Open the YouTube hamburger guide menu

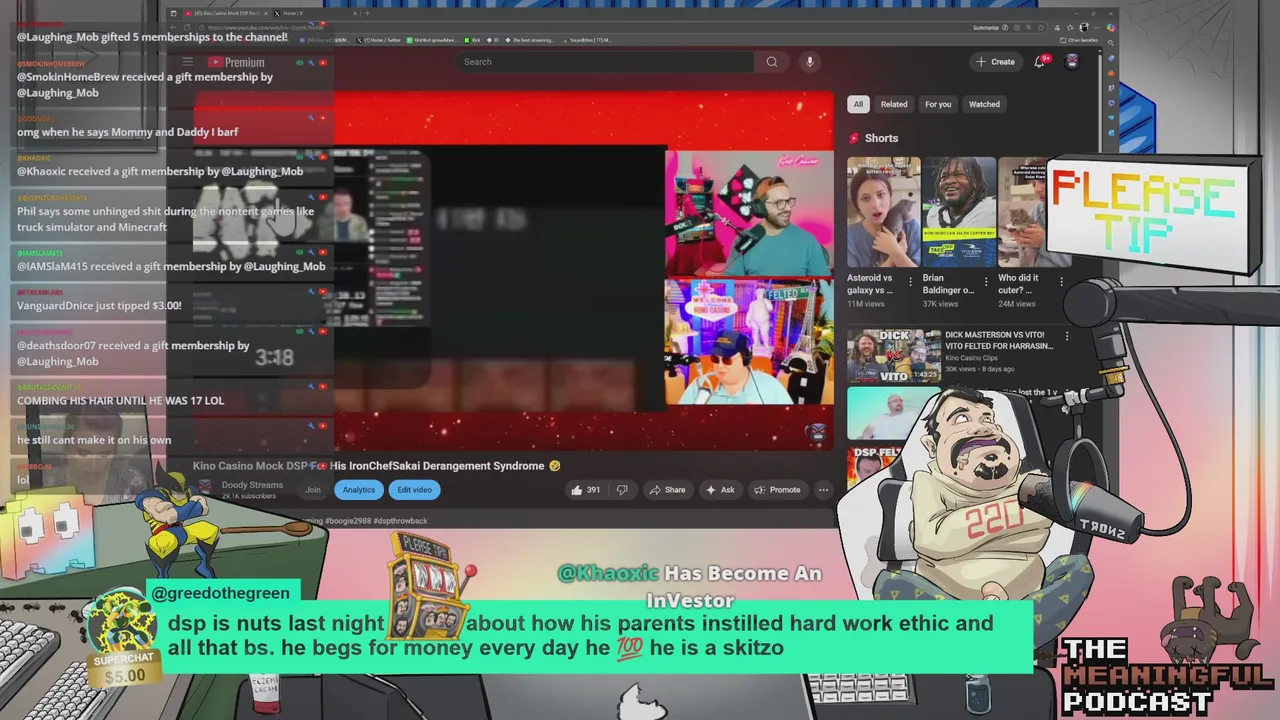(x=187, y=62)
